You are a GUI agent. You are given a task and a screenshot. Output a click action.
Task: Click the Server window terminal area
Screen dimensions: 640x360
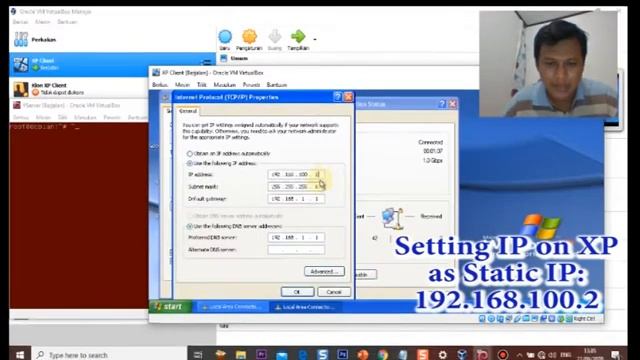(x=79, y=216)
